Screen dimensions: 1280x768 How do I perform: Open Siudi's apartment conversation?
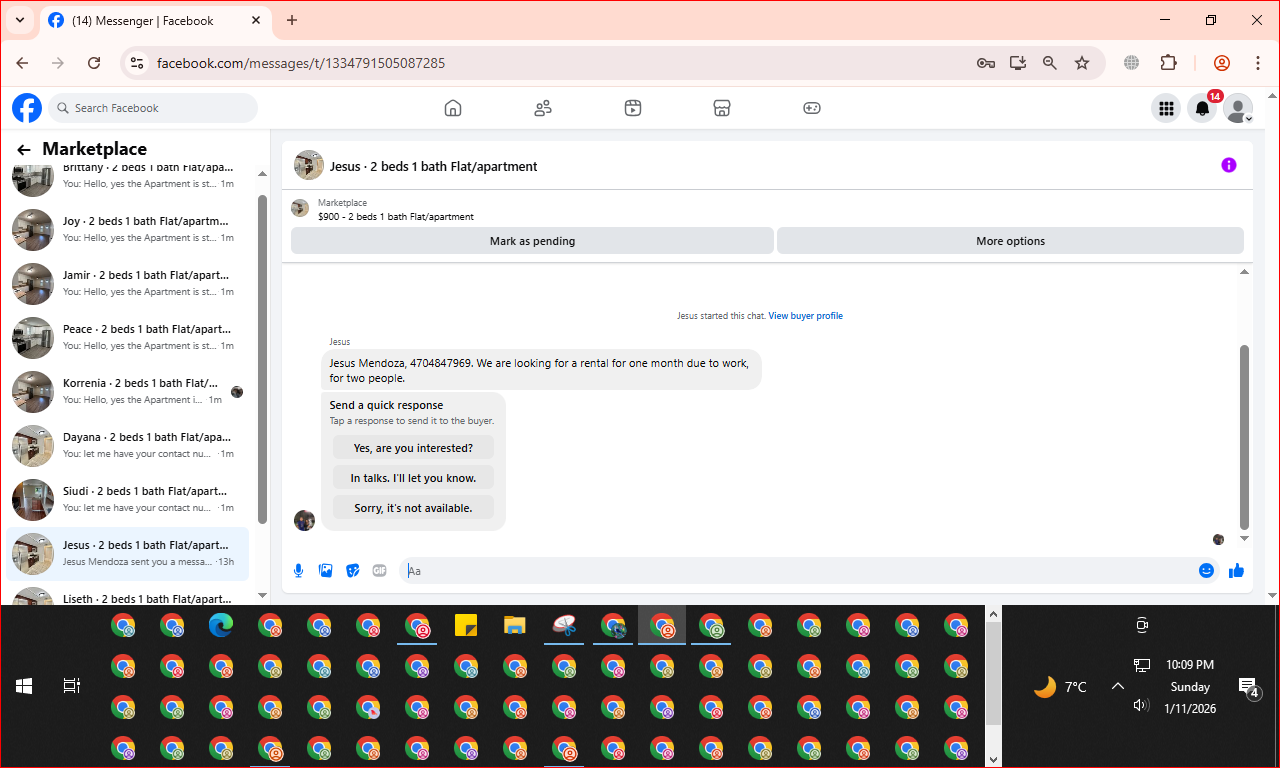coord(128,500)
